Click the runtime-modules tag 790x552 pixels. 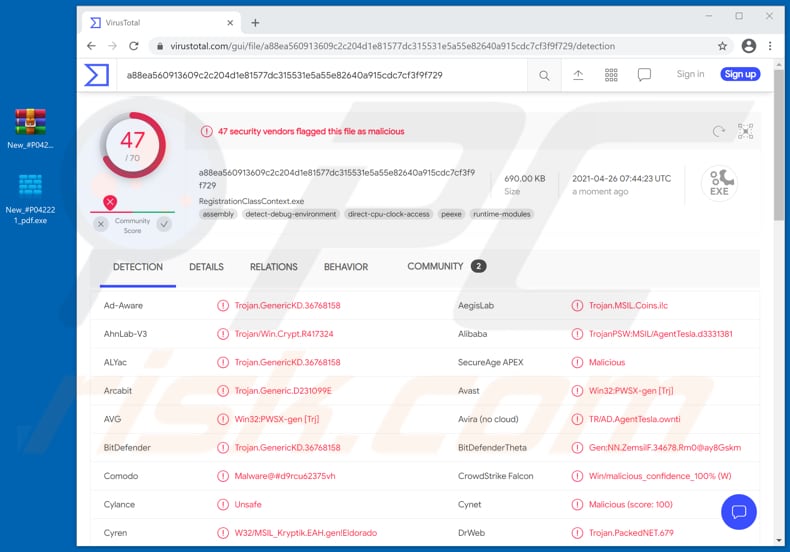502,214
